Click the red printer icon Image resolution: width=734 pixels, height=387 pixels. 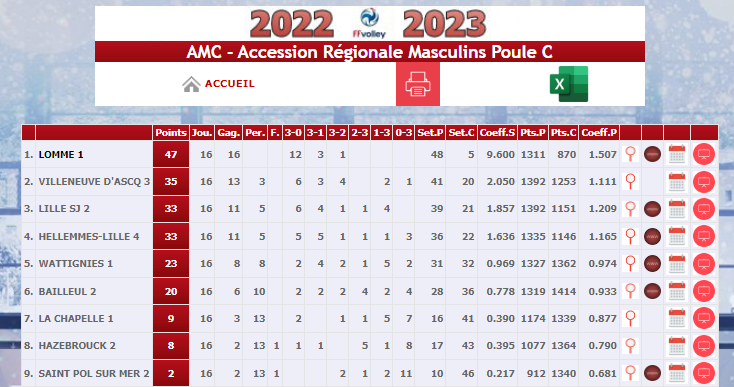[418, 84]
